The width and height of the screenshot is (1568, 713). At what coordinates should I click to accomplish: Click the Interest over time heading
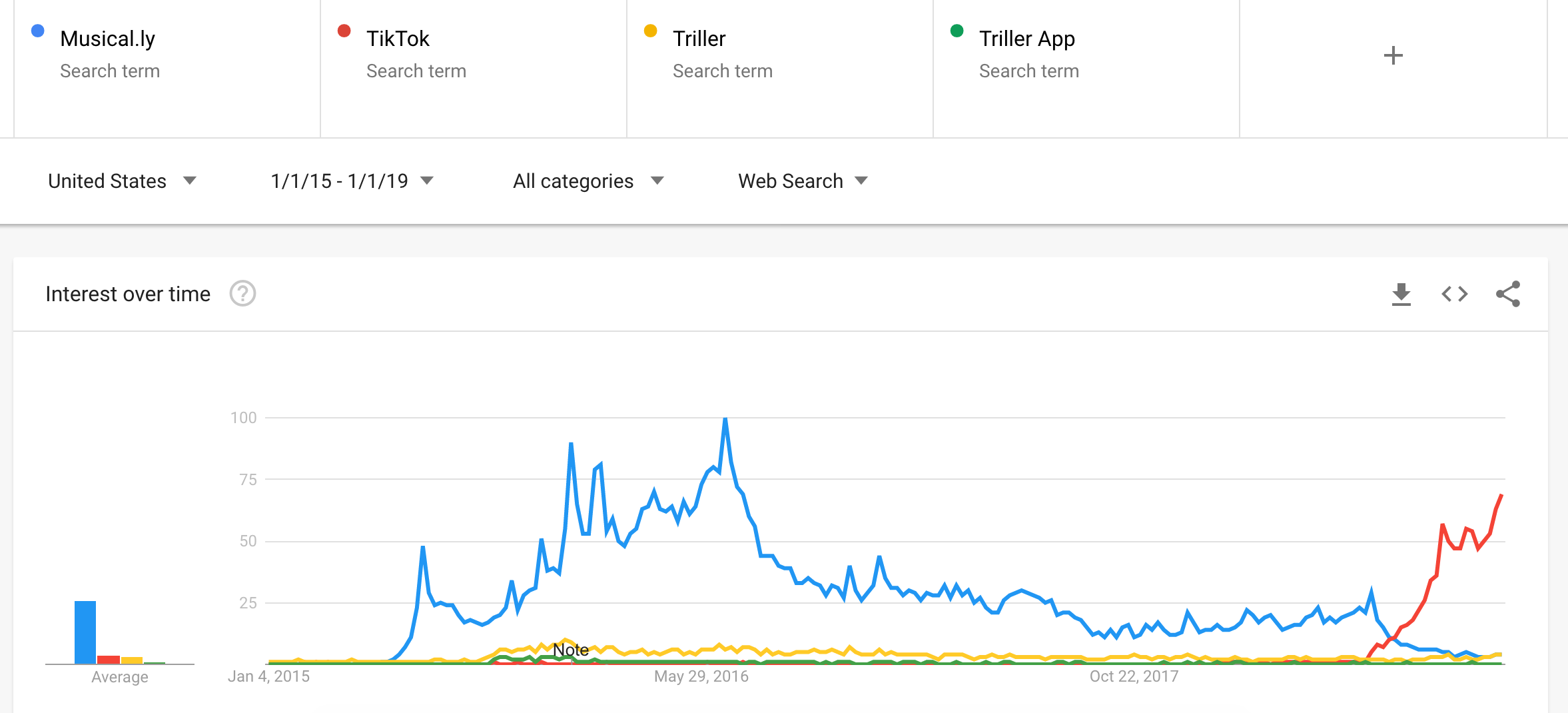(128, 294)
